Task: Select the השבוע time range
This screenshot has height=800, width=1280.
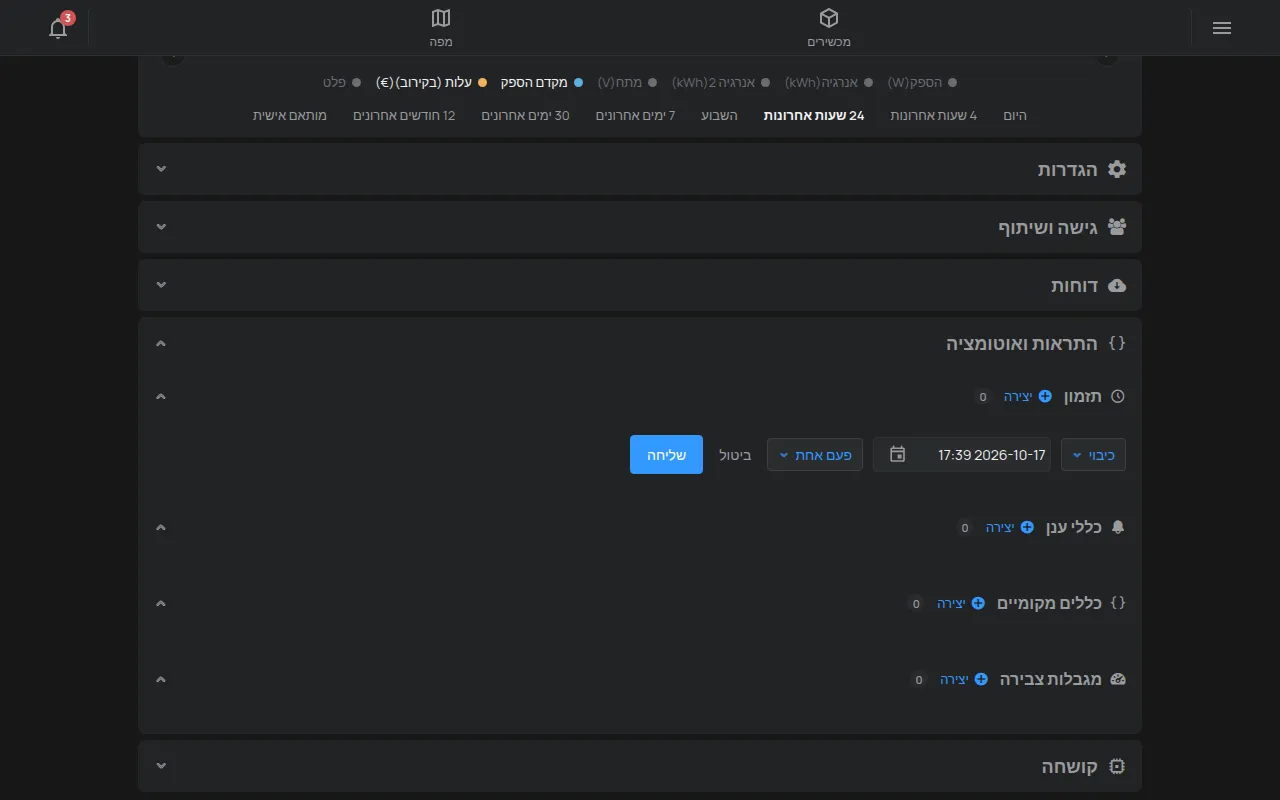Action: [719, 115]
